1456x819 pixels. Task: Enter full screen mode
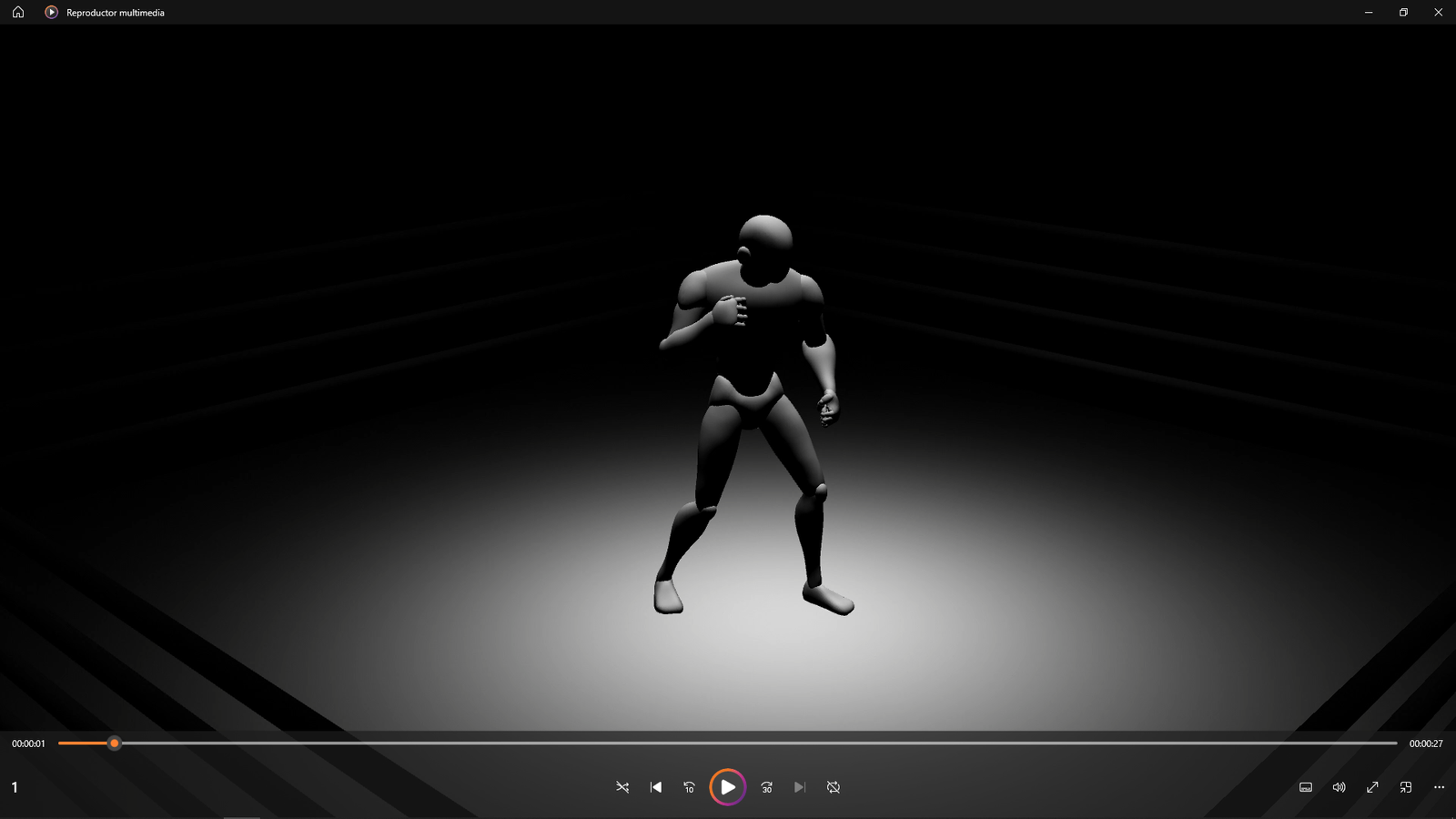pos(1372,787)
